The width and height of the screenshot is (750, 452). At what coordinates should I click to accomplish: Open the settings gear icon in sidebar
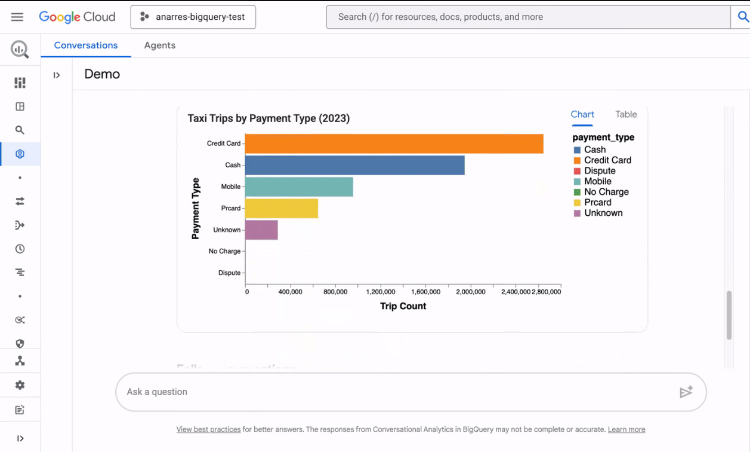pos(20,385)
